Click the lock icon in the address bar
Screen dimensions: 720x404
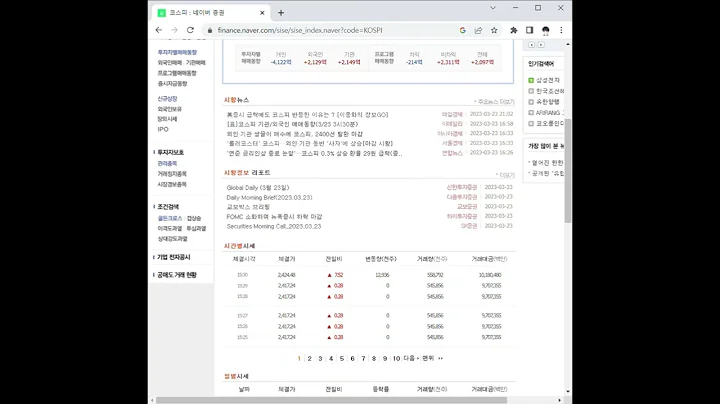[210, 30]
